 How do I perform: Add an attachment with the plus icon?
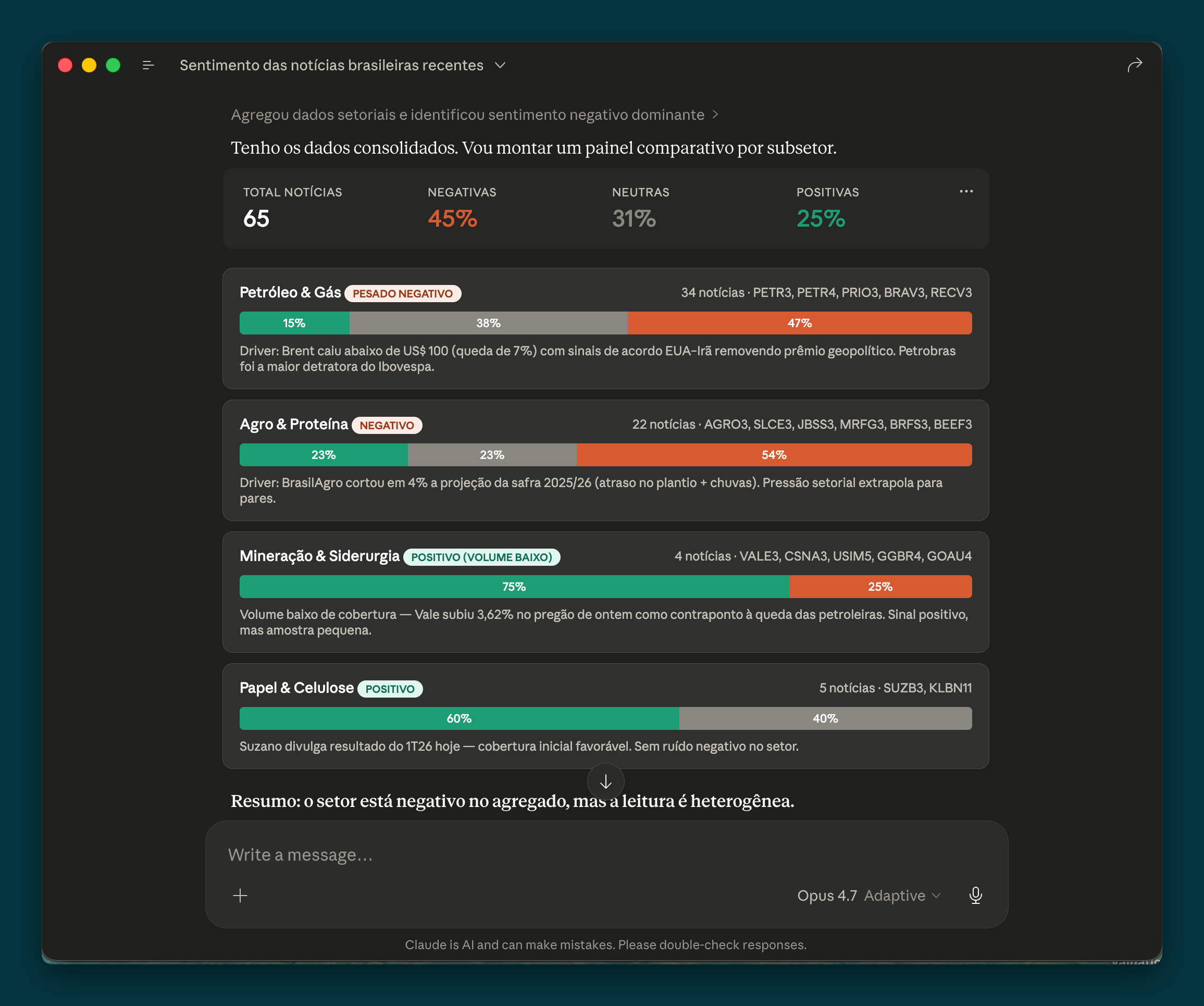point(240,896)
